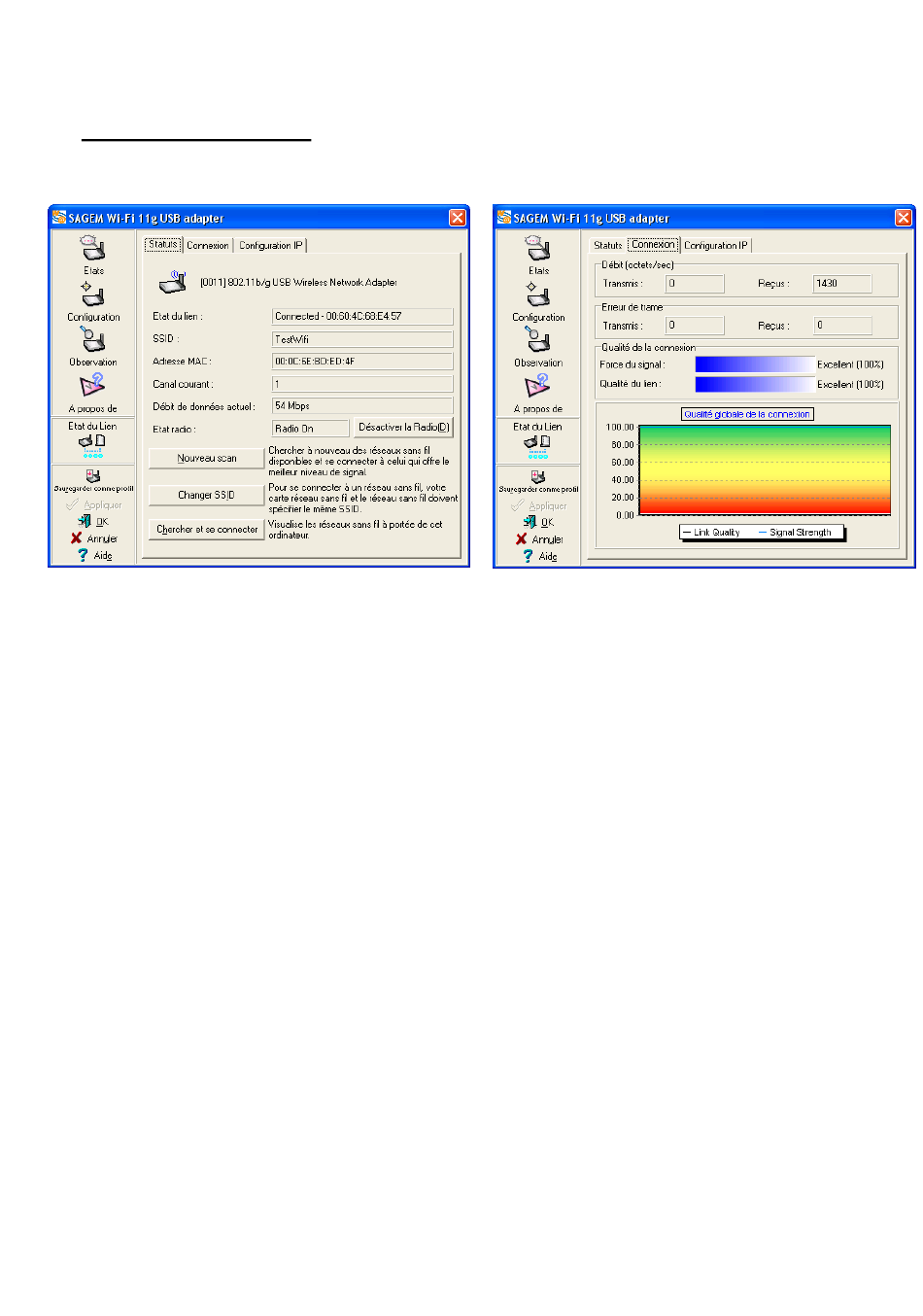Image resolution: width=923 pixels, height=1316 pixels.
Task: Click the red X Annuler icon in the Statuts-tab window
Action: pos(76,538)
